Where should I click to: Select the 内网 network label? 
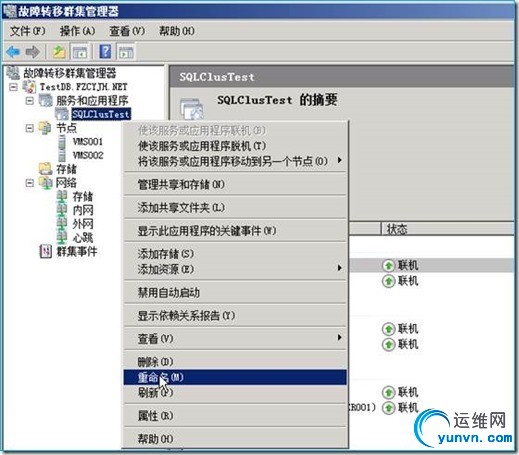click(83, 210)
